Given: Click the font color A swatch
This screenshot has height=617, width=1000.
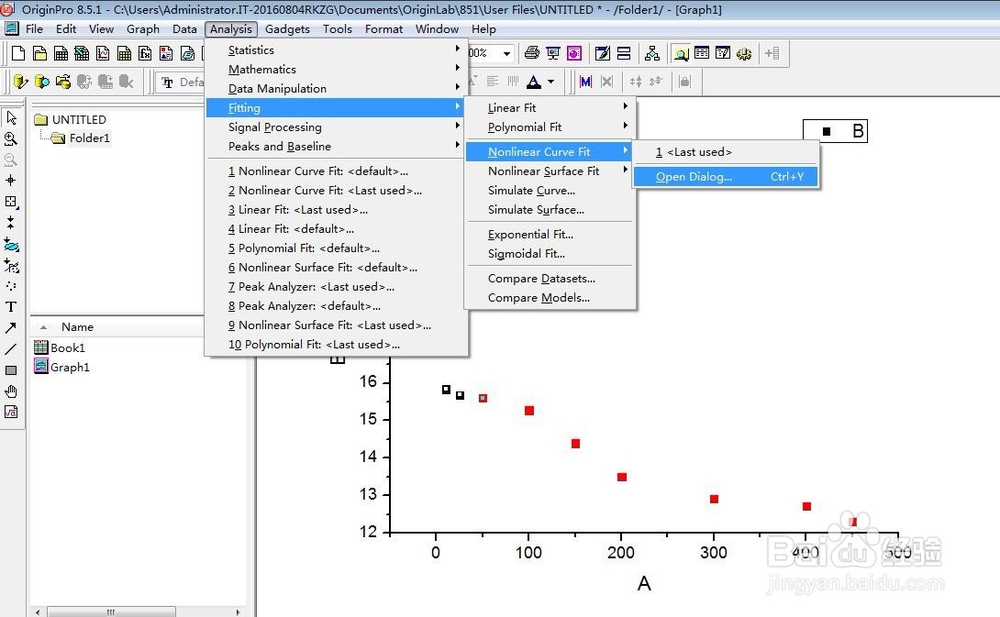Looking at the screenshot, I should (x=534, y=82).
